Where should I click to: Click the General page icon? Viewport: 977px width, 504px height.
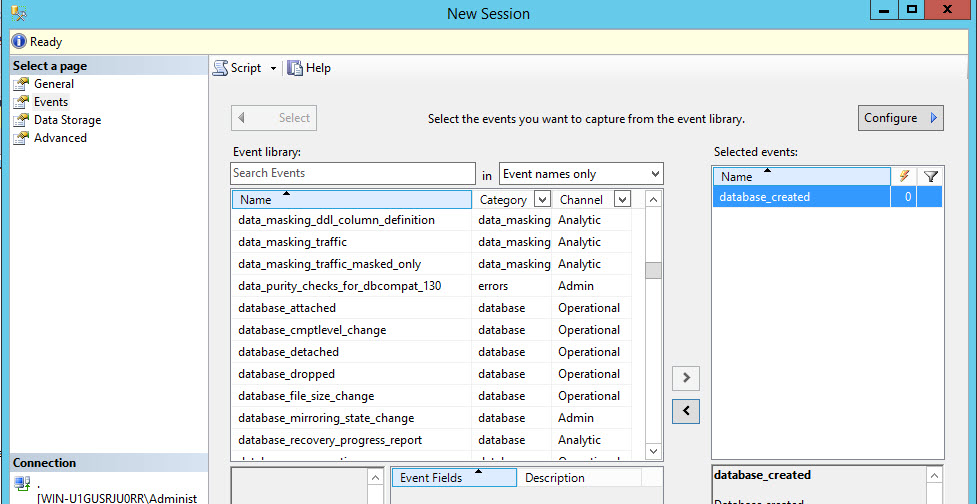click(21, 84)
